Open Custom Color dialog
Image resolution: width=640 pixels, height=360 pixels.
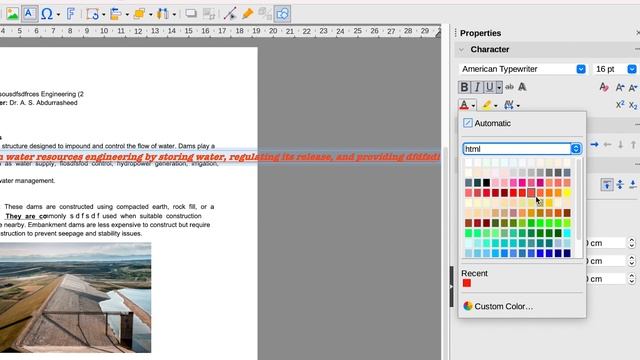point(498,306)
